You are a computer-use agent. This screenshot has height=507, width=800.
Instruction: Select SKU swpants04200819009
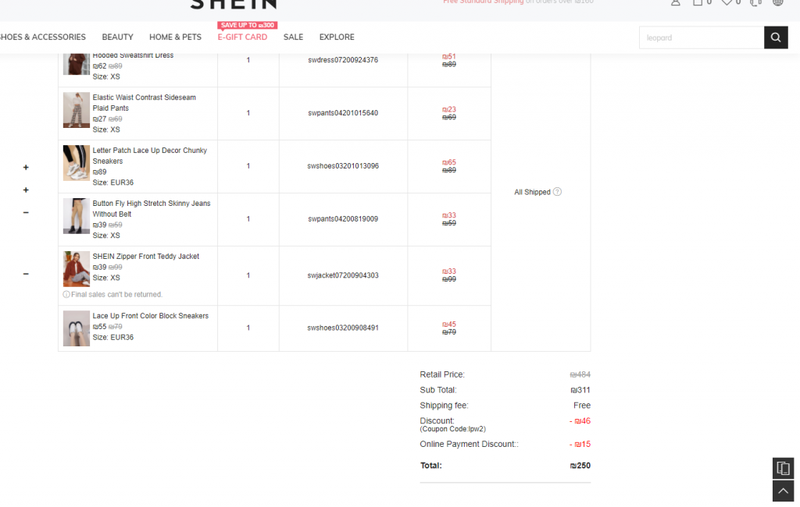(x=343, y=219)
